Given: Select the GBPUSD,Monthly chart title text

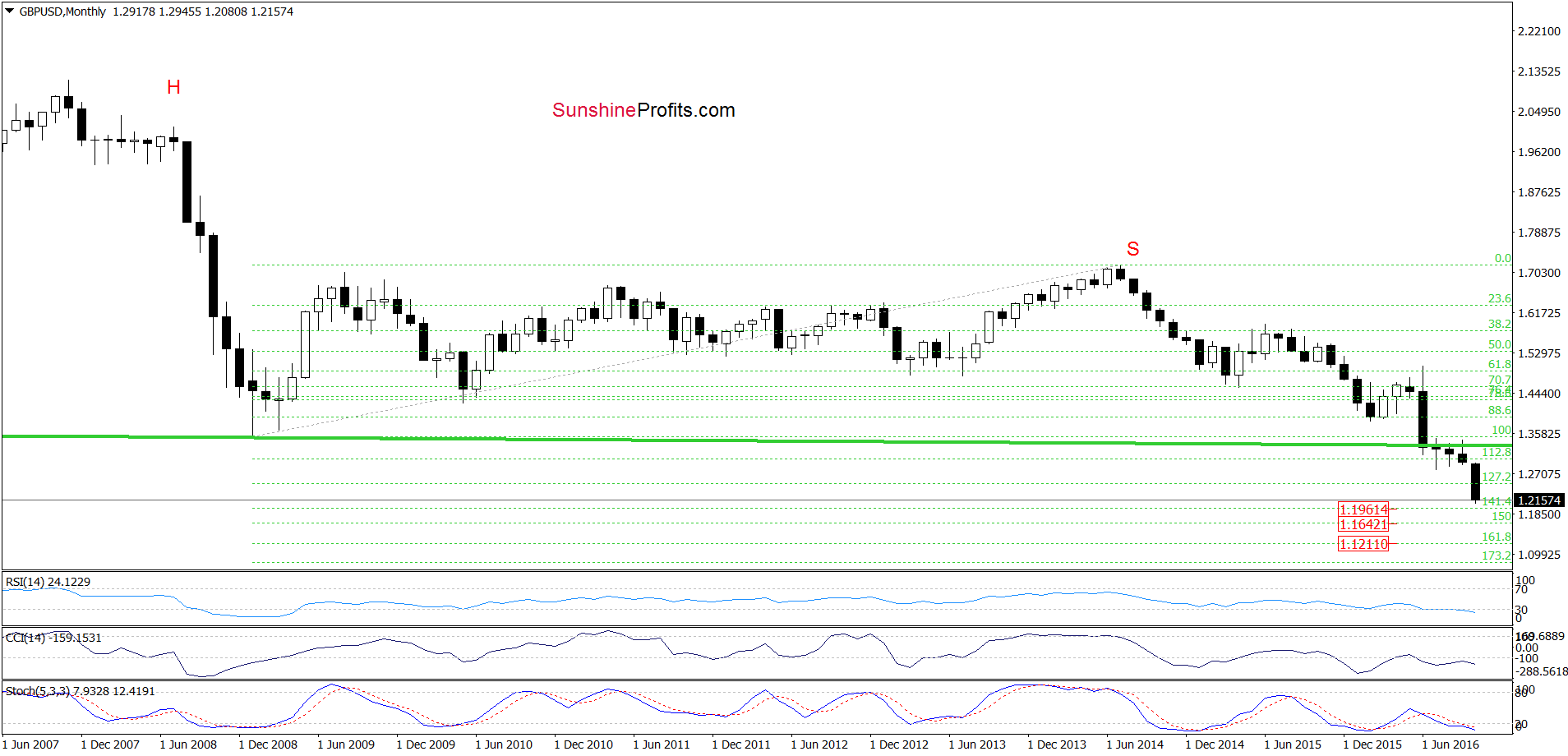Looking at the screenshot, I should pyautogui.click(x=62, y=12).
